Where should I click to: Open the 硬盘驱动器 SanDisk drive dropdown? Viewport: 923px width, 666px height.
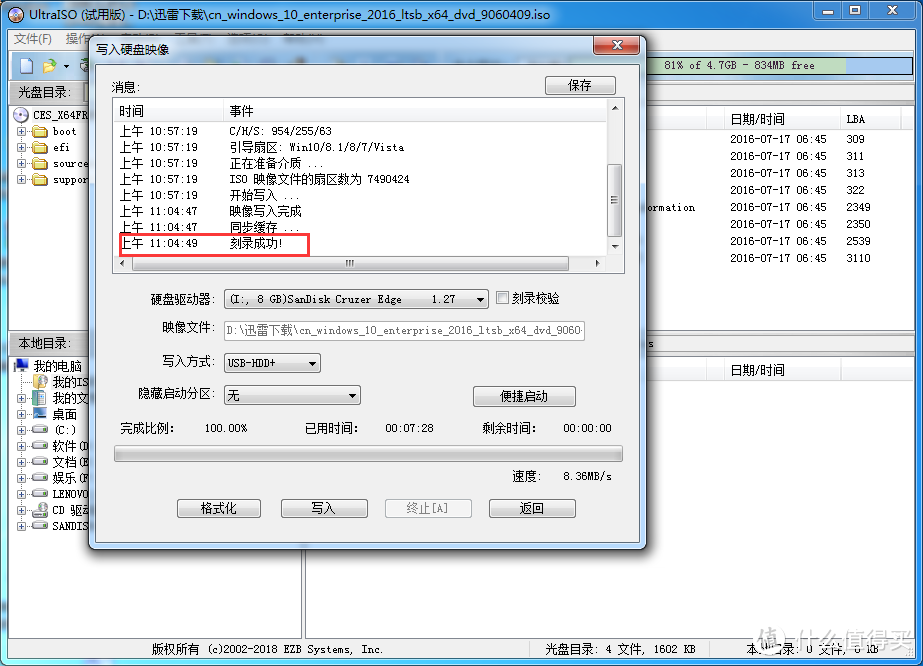[480, 300]
